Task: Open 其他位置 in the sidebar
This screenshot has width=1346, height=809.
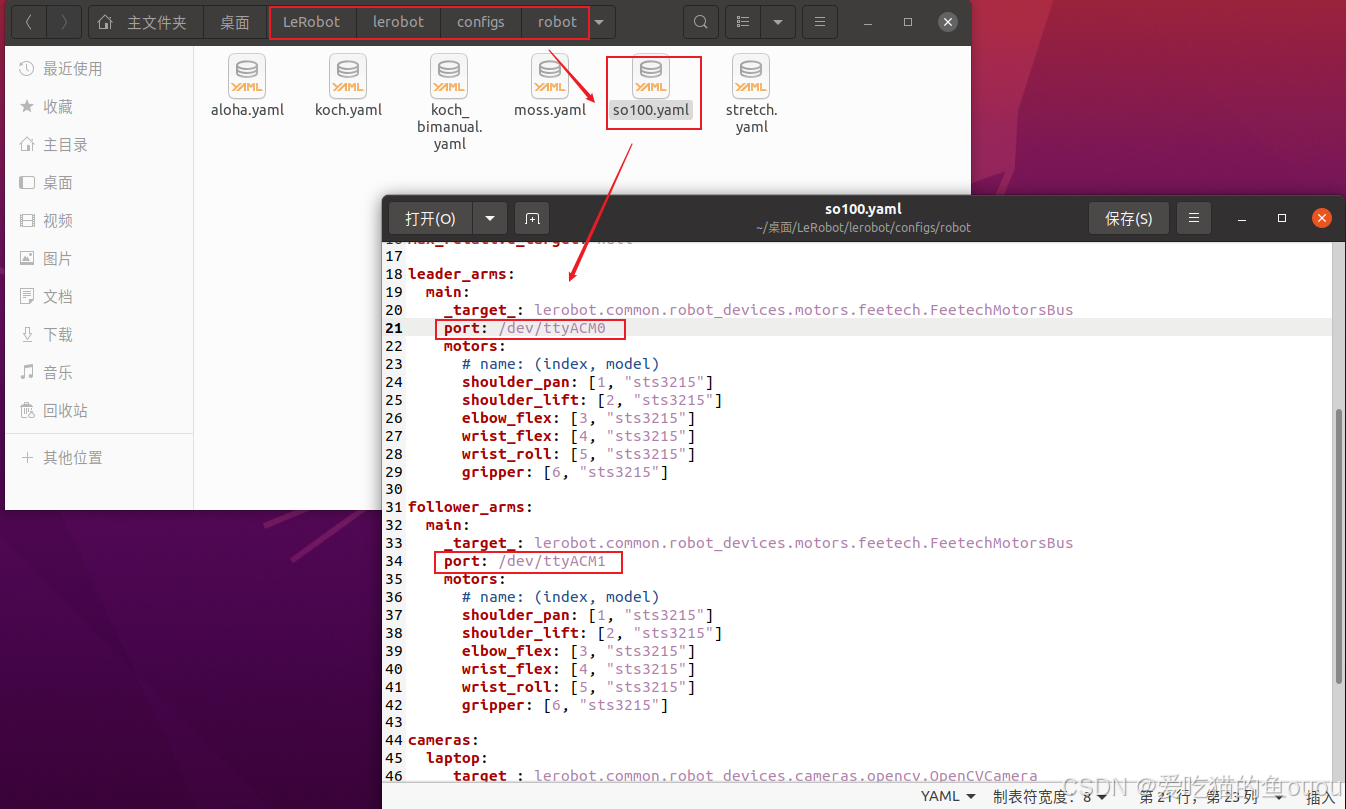Action: (x=99, y=457)
